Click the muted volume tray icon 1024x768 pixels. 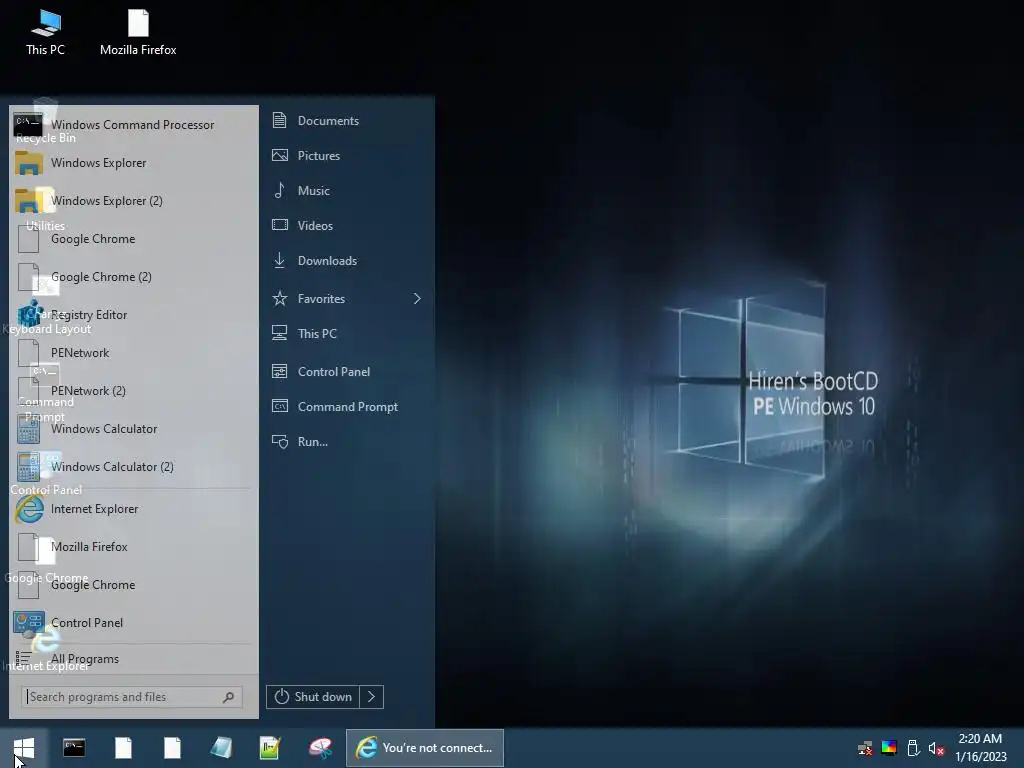click(936, 748)
